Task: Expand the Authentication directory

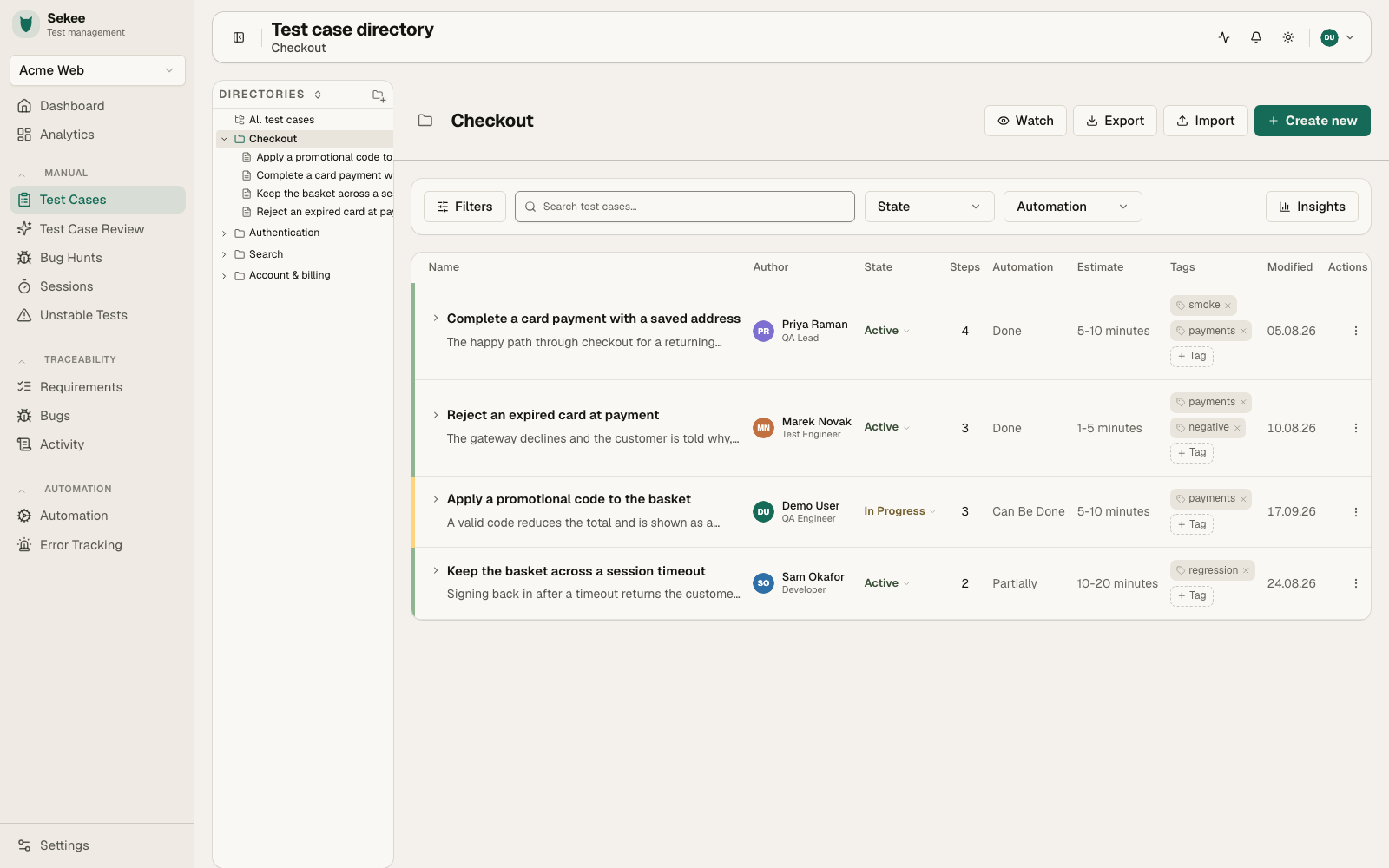Action: coord(224,233)
